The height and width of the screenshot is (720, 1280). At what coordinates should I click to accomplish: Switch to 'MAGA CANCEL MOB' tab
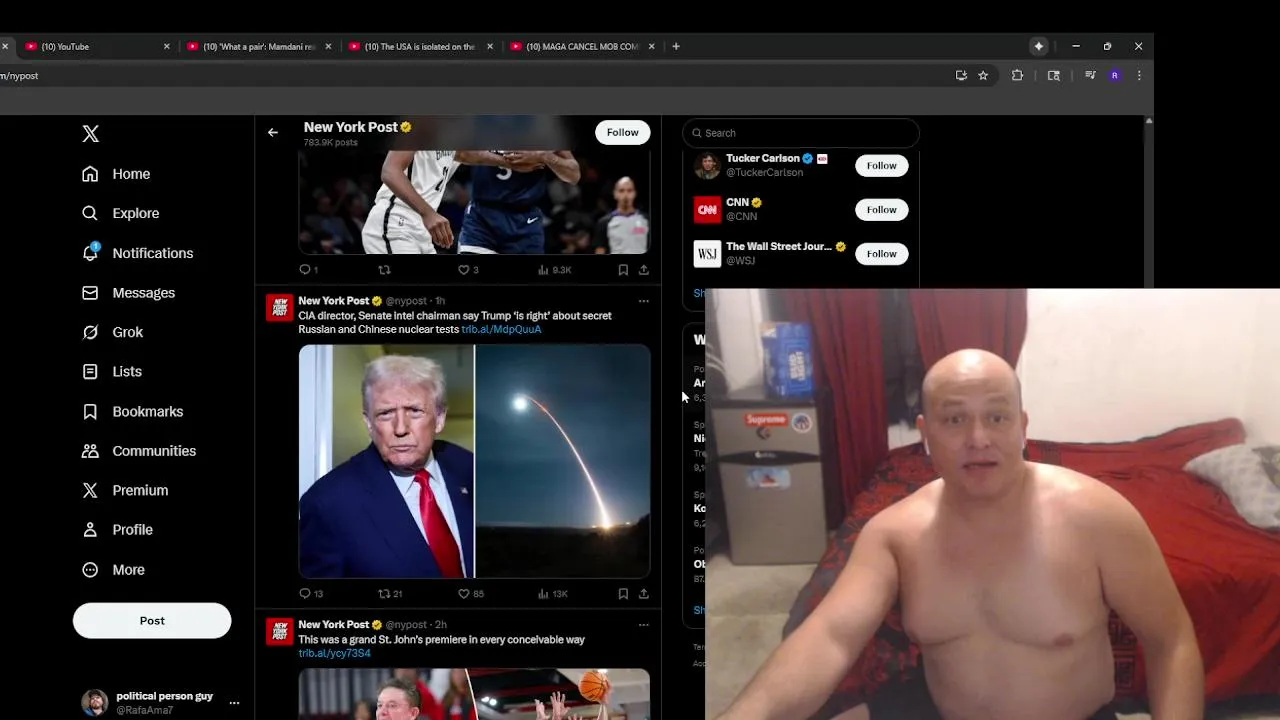tap(582, 46)
